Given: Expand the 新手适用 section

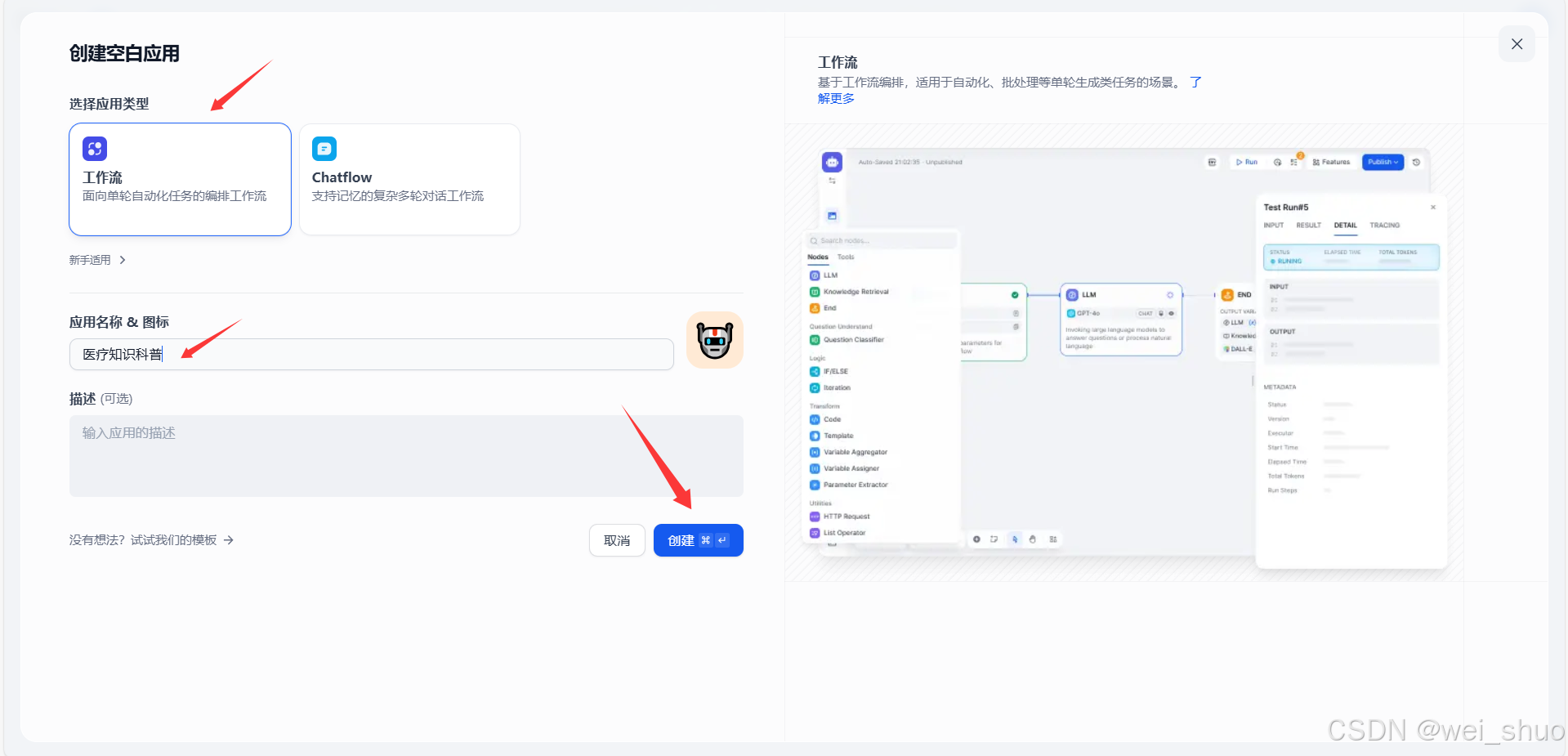Looking at the screenshot, I should click(97, 260).
